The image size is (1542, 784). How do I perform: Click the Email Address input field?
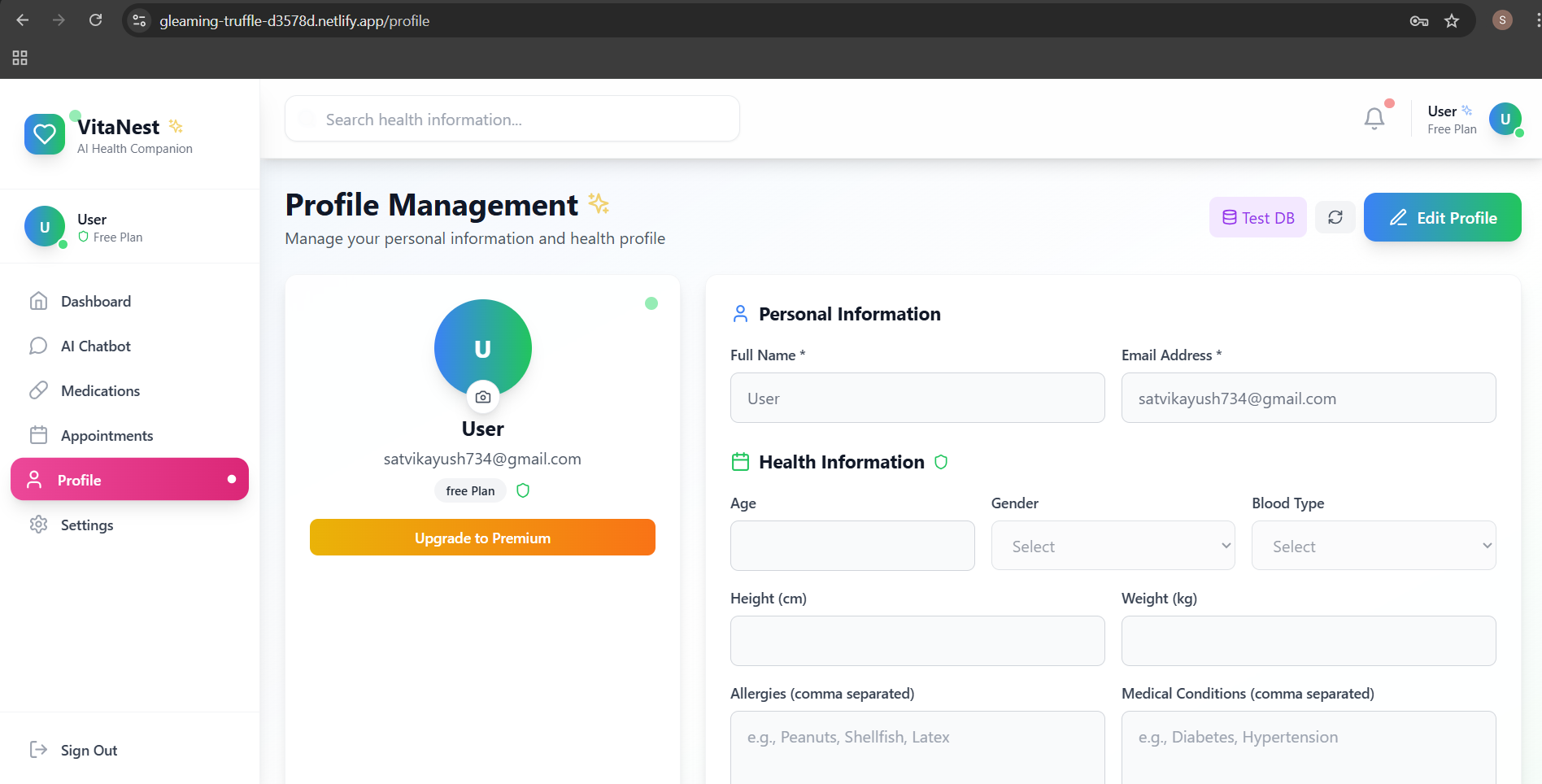click(x=1309, y=398)
